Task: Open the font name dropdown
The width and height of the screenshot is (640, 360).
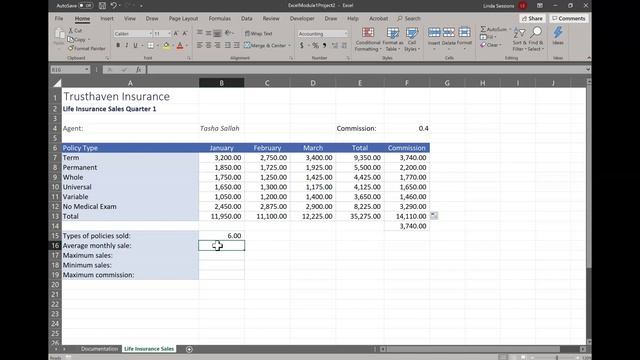Action: [x=150, y=34]
